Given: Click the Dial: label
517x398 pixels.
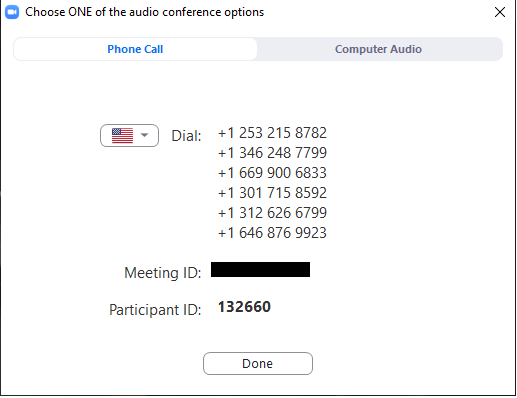Looking at the screenshot, I should pos(186,136).
